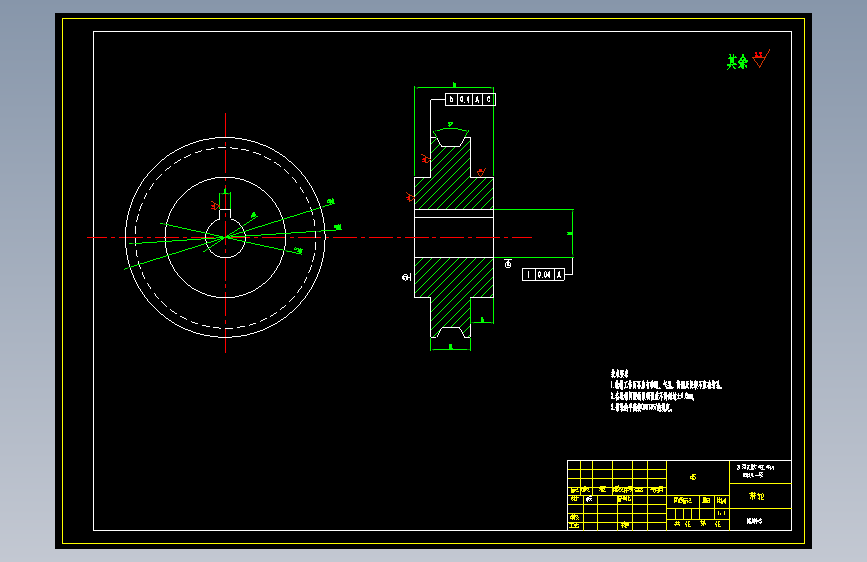The width and height of the screenshot is (867, 562).
Task: Click the datum circle below the bore line
Action: 508,264
